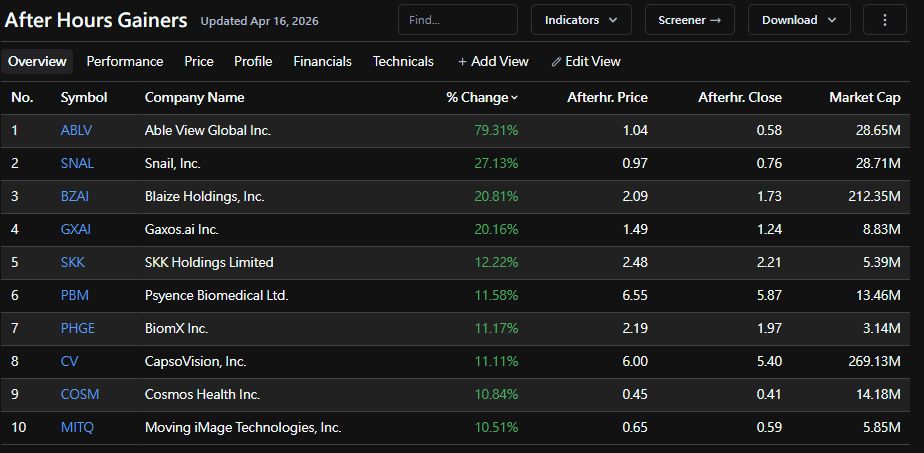
Task: Sort by the Afterhr. Price column header
Action: click(x=607, y=97)
